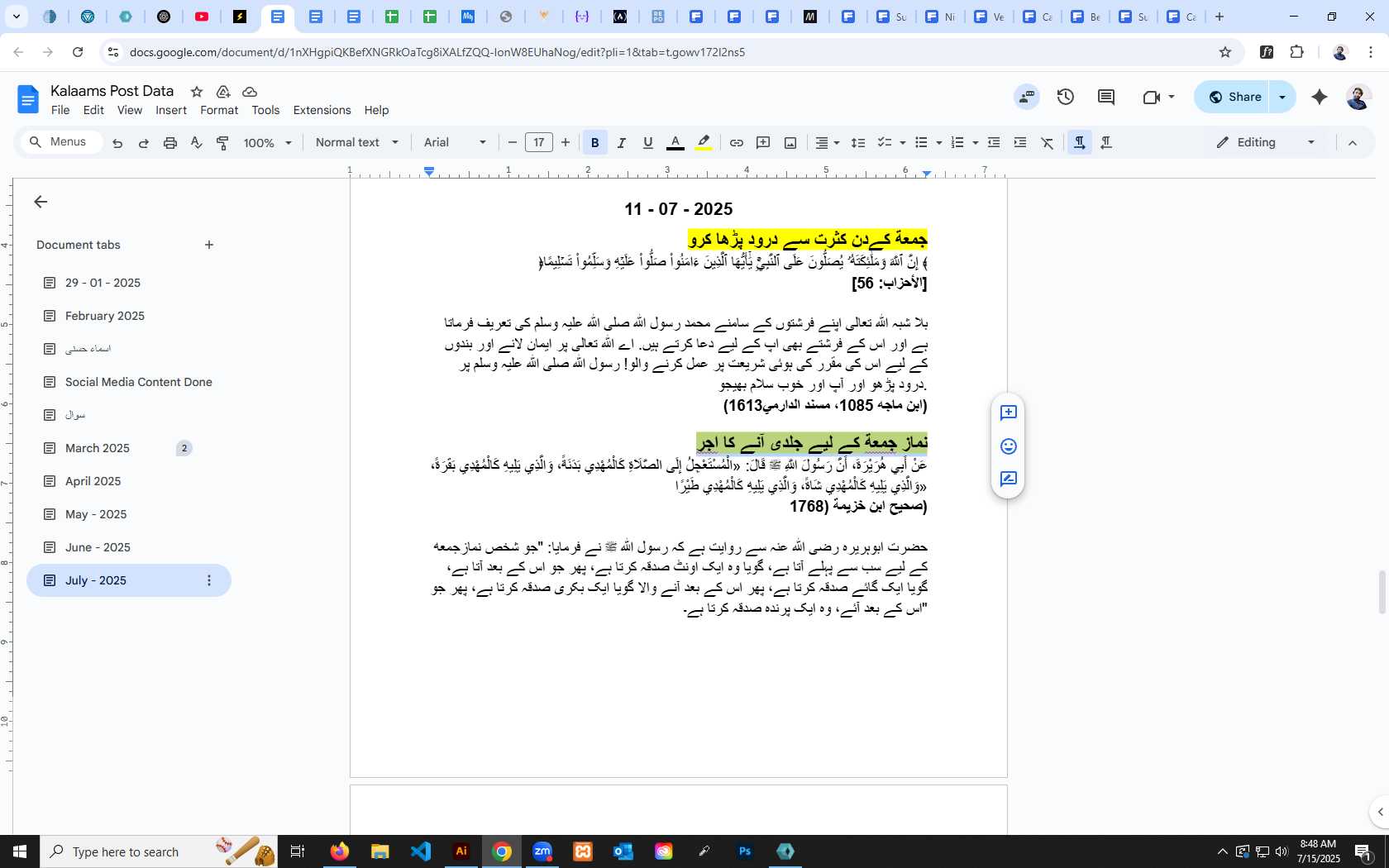This screenshot has height=868, width=1389.
Task: Click the Insert image icon
Action: (x=790, y=143)
